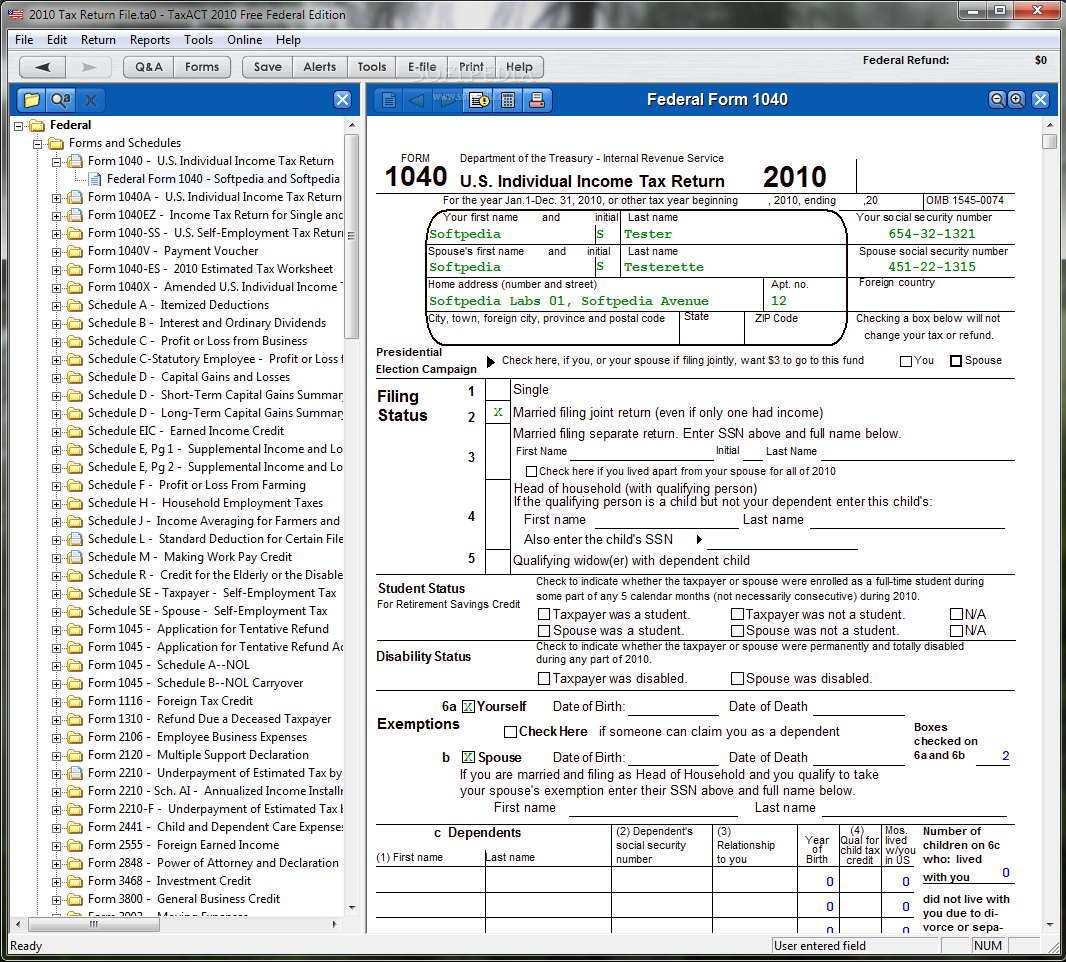The image size is (1066, 962).
Task: Expand Form 2441 Child and Dependent Care node
Action: coord(56,827)
